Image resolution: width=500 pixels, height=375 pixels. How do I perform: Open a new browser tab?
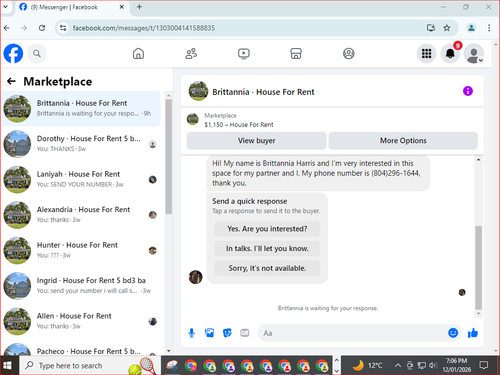(139, 7)
